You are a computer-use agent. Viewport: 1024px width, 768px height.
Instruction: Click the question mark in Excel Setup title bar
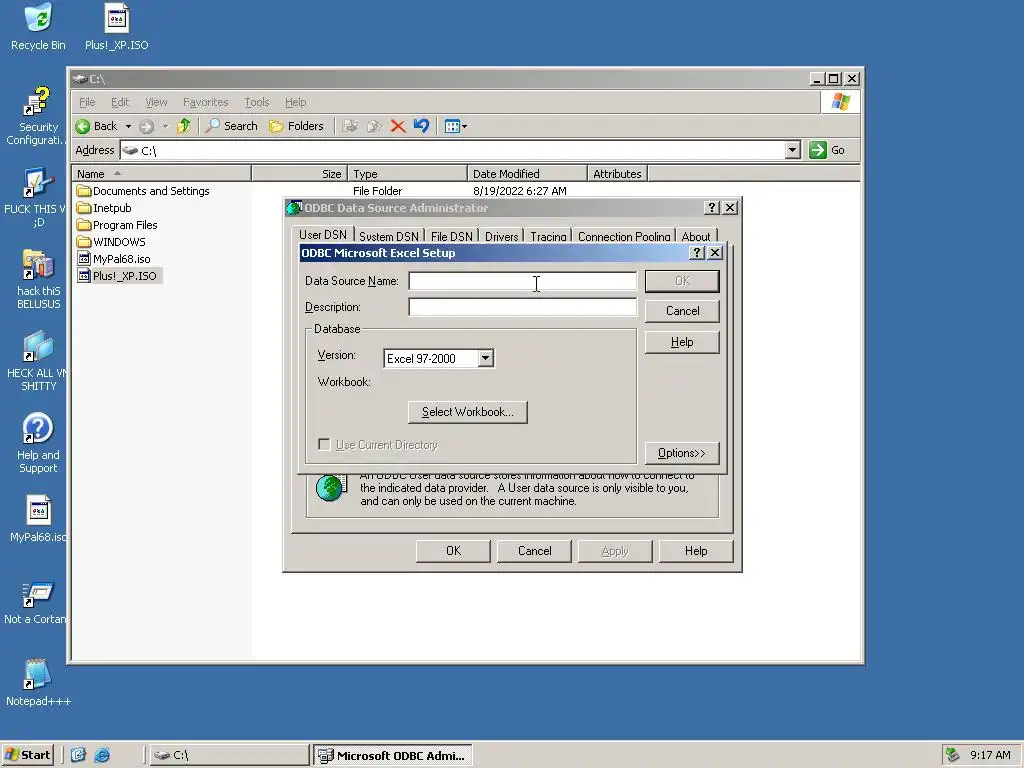click(x=697, y=253)
